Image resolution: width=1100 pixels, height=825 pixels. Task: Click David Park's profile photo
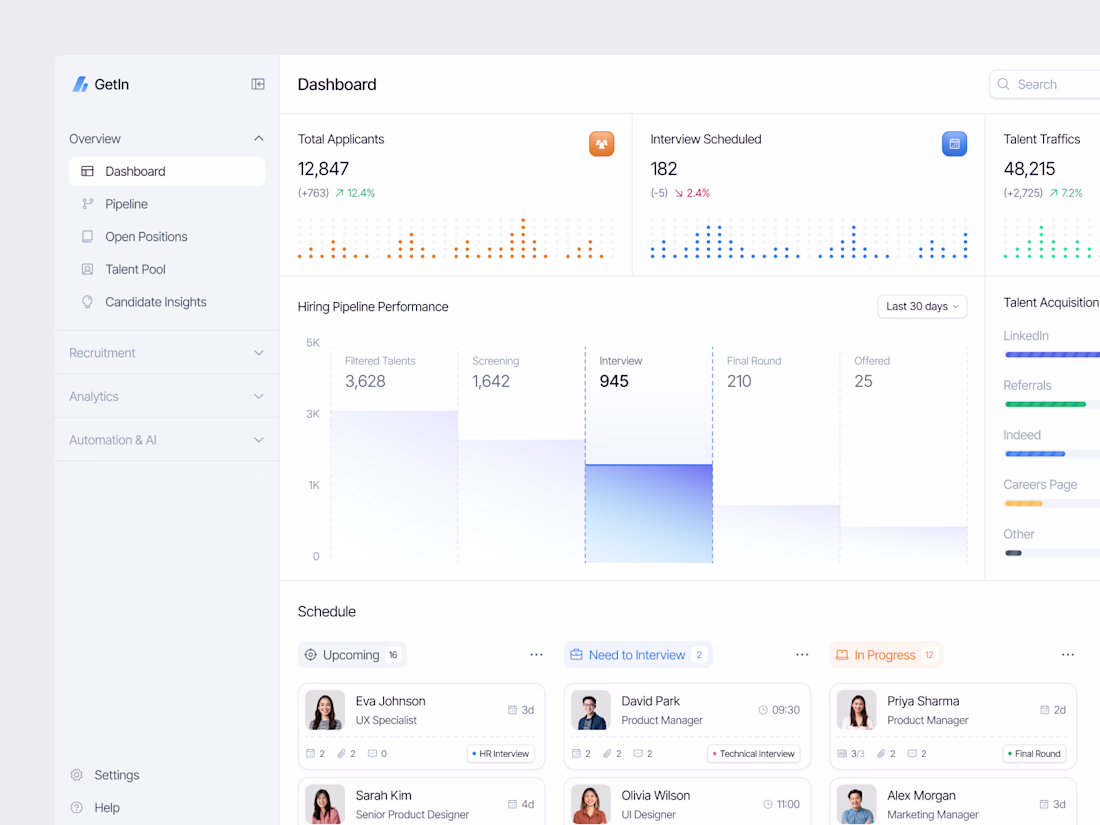point(591,710)
